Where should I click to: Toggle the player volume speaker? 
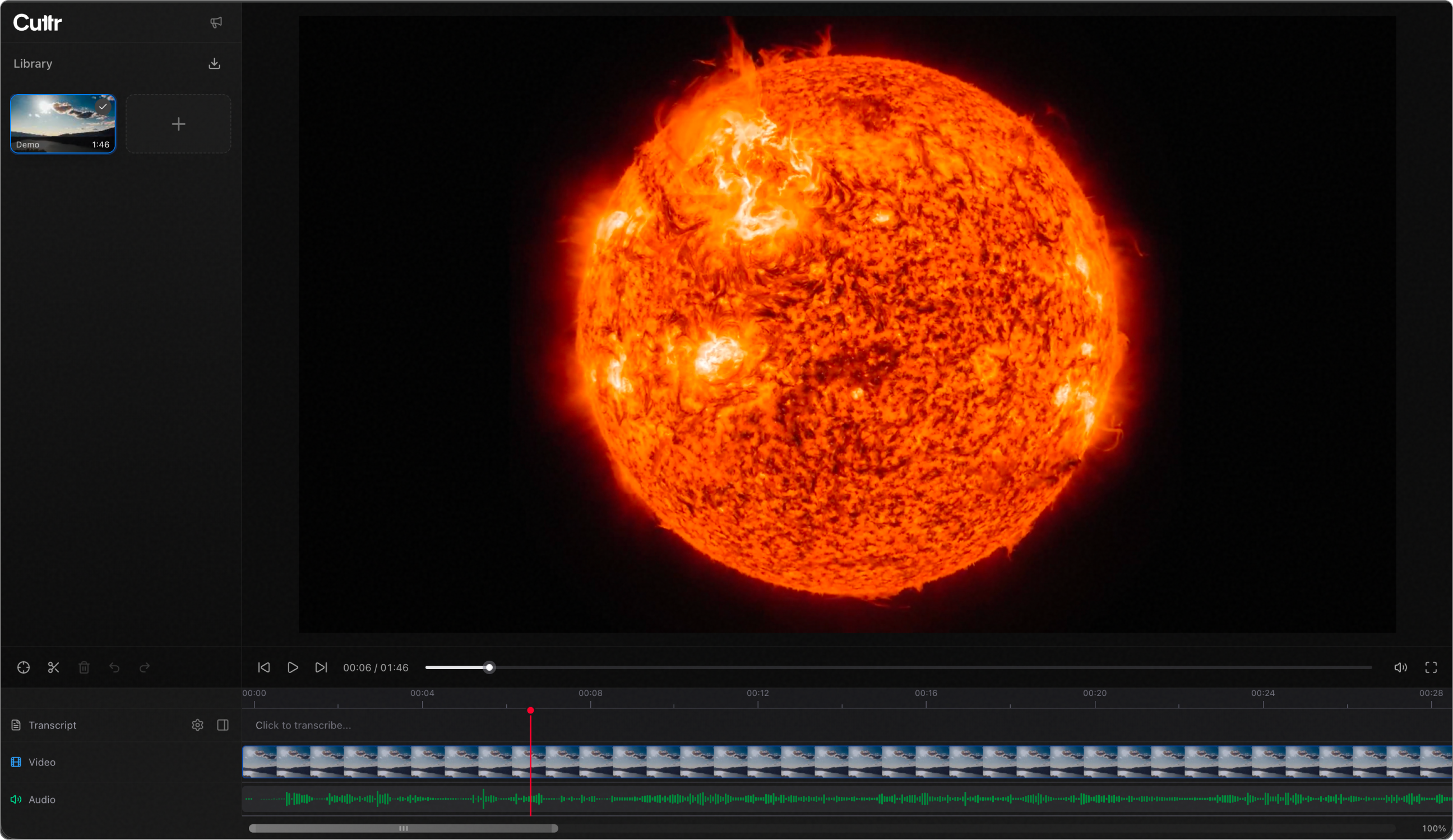tap(1400, 667)
